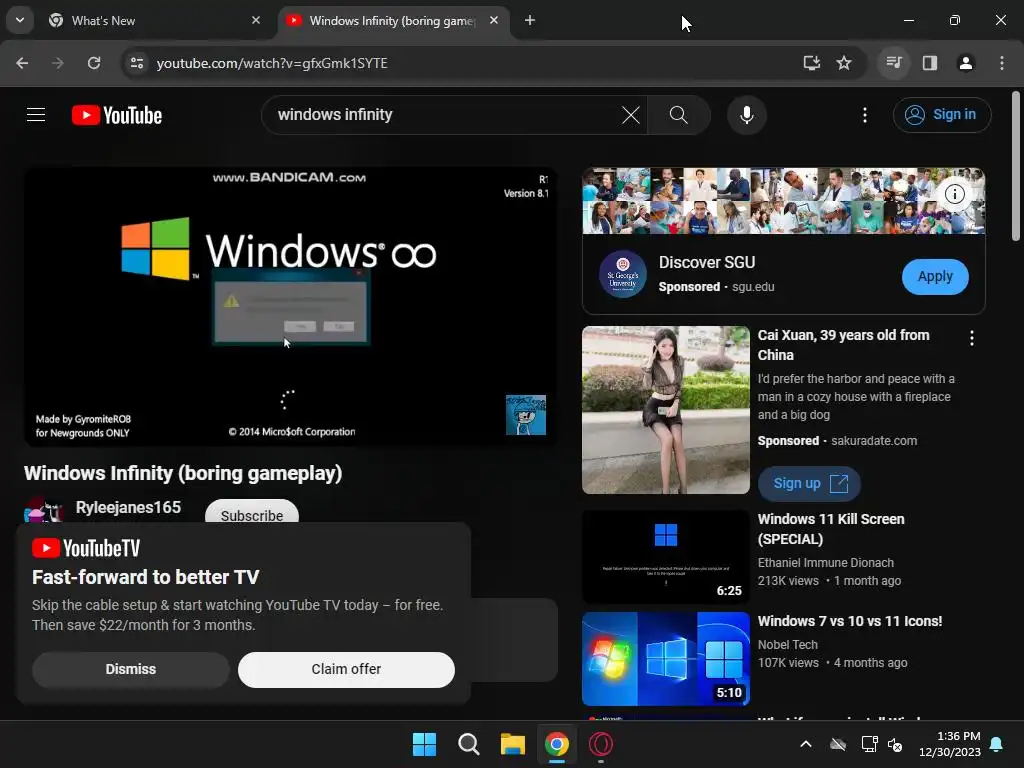Open the SGU ad banner image

tap(783, 201)
